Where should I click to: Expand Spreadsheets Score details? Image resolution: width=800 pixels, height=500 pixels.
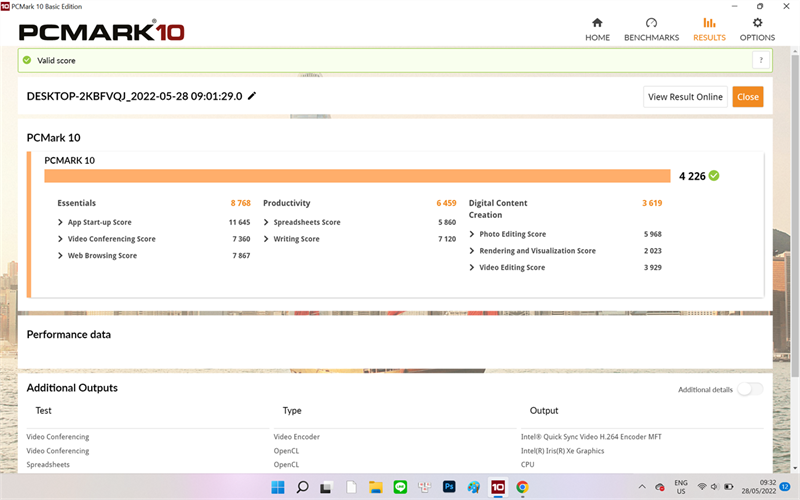click(x=266, y=222)
